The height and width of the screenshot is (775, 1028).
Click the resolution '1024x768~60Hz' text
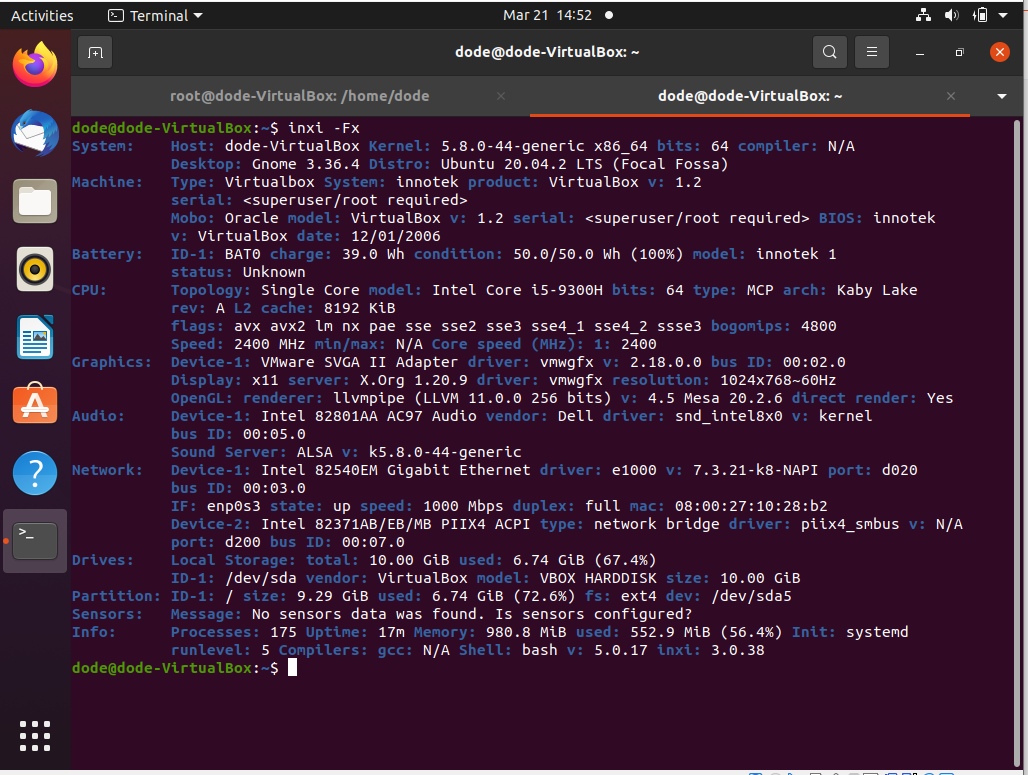point(778,380)
